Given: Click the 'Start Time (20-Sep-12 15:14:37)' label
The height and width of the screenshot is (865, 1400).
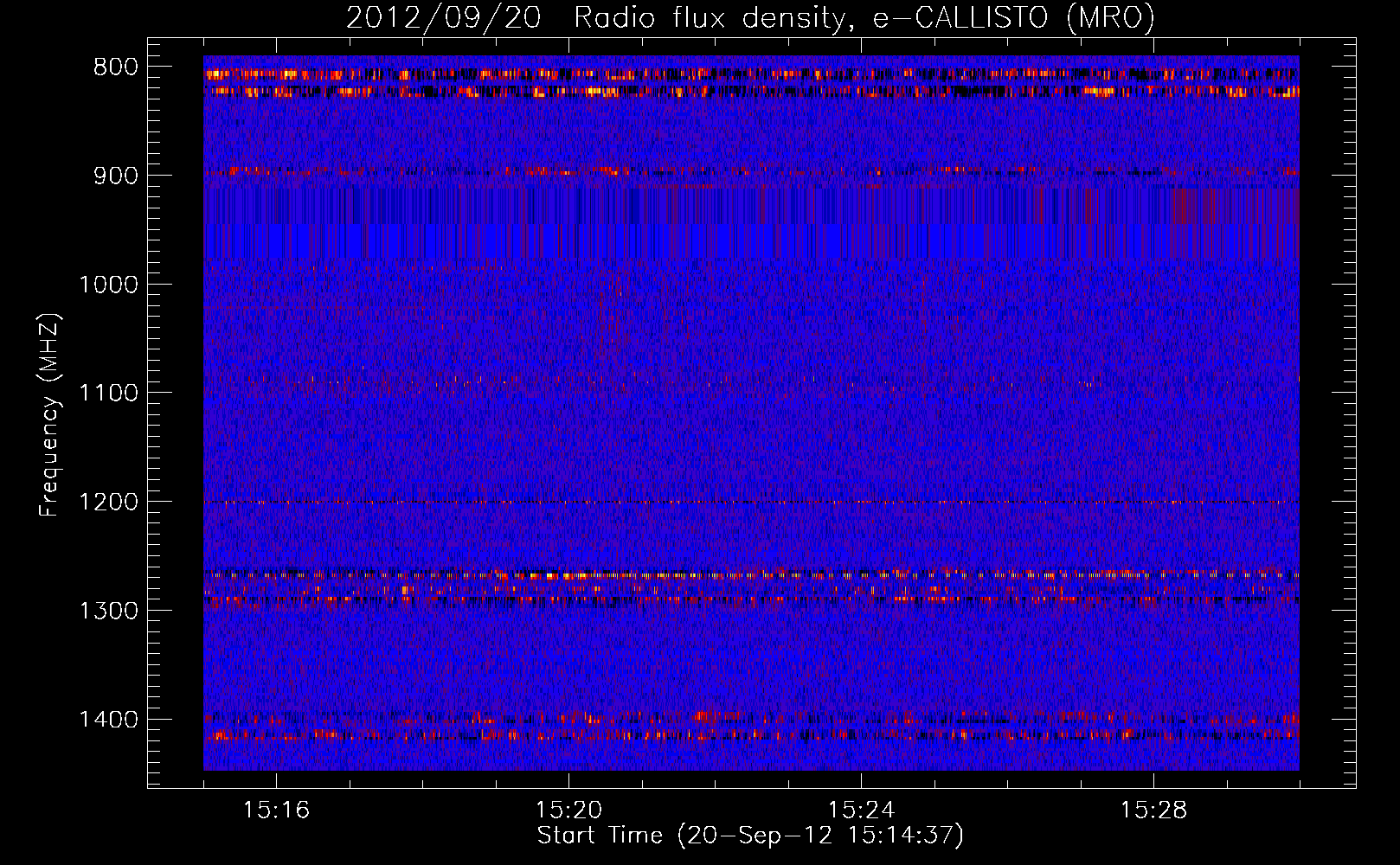Looking at the screenshot, I should pos(750,836).
